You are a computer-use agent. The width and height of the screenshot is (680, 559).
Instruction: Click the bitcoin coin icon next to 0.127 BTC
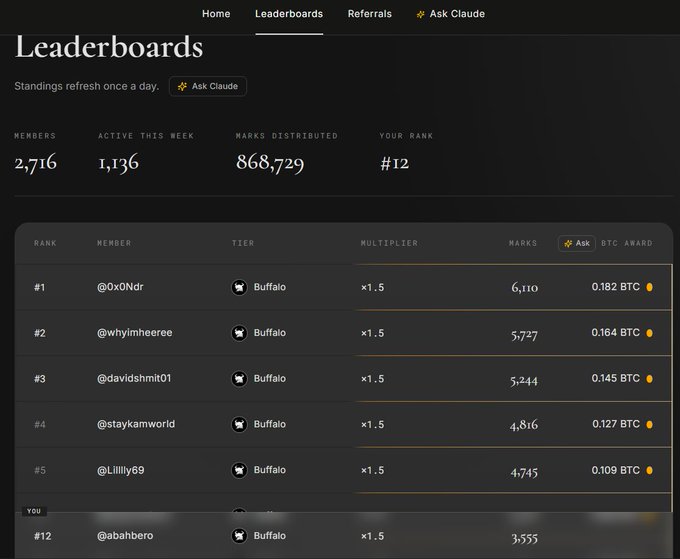tap(649, 424)
